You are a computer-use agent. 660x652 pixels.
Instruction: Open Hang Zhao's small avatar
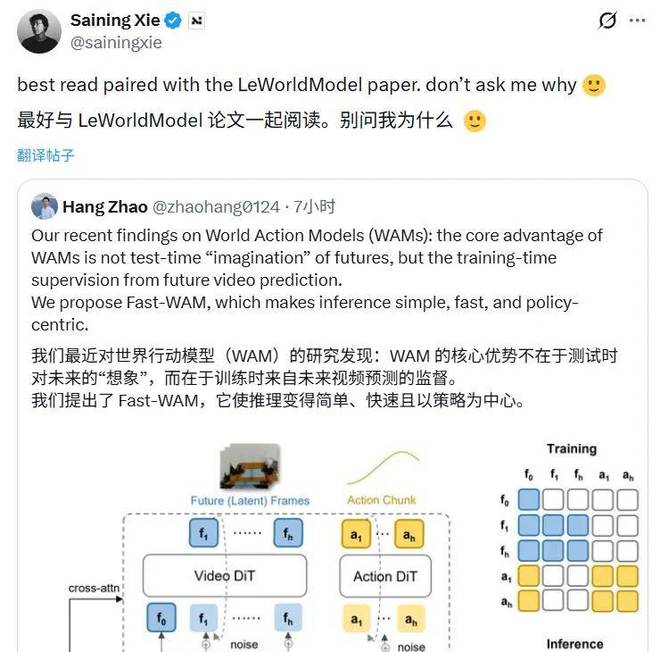(44, 206)
